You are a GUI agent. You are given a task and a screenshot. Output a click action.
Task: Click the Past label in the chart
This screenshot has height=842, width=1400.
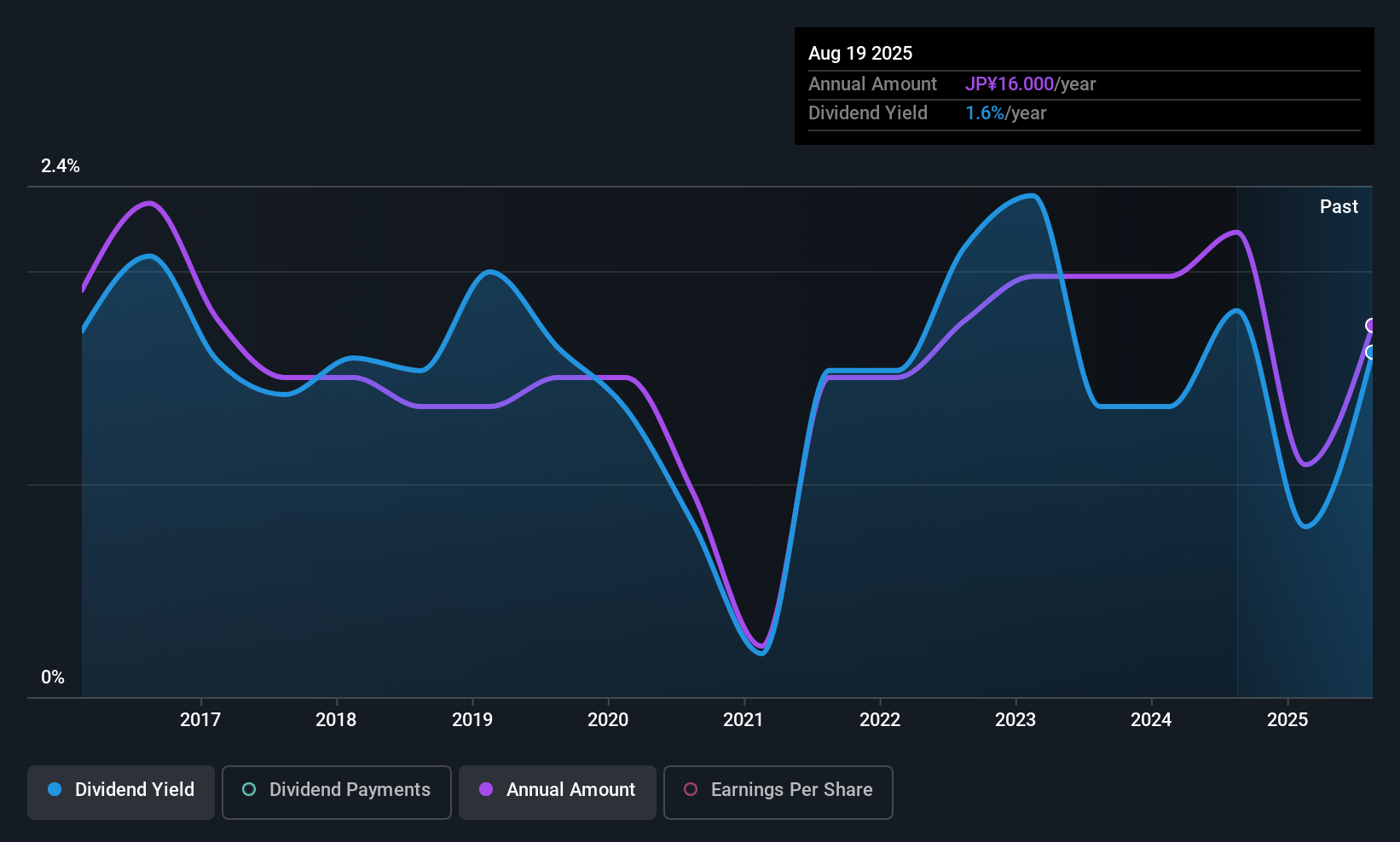tap(1339, 206)
